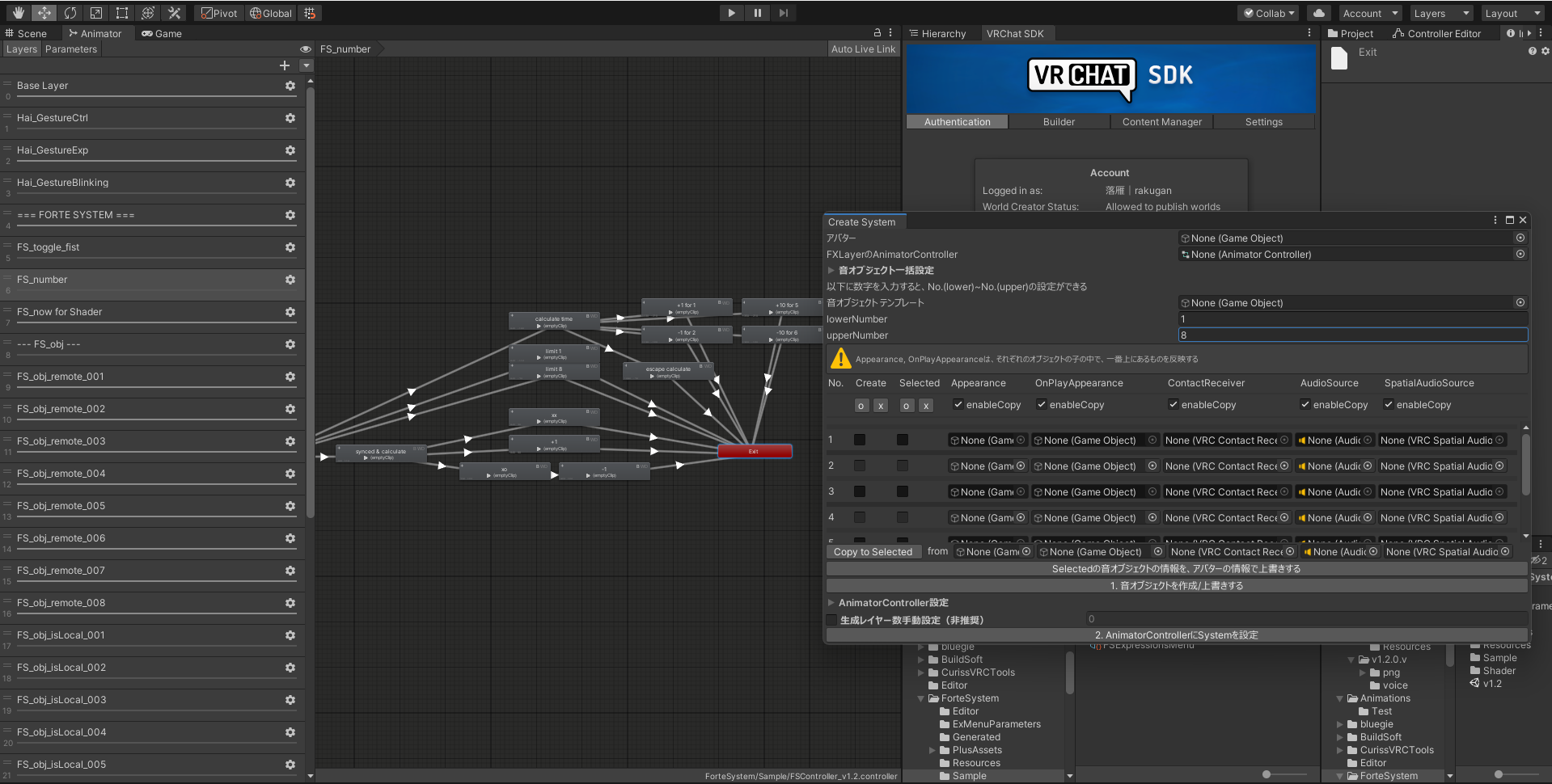Image resolution: width=1552 pixels, height=784 pixels.
Task: Click the Copy to Selected button
Action: [873, 551]
